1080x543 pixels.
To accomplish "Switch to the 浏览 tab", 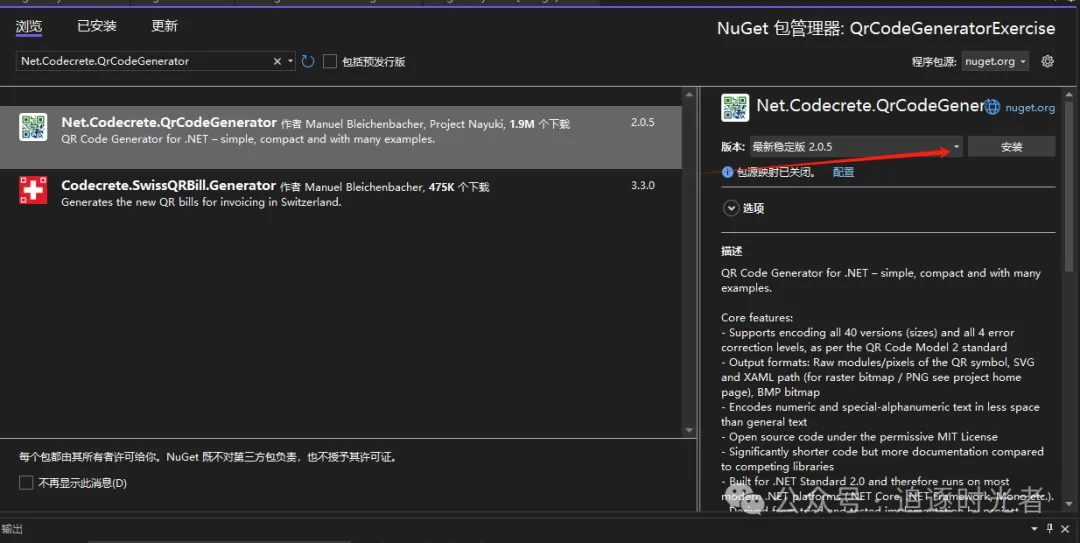I will (29, 26).
